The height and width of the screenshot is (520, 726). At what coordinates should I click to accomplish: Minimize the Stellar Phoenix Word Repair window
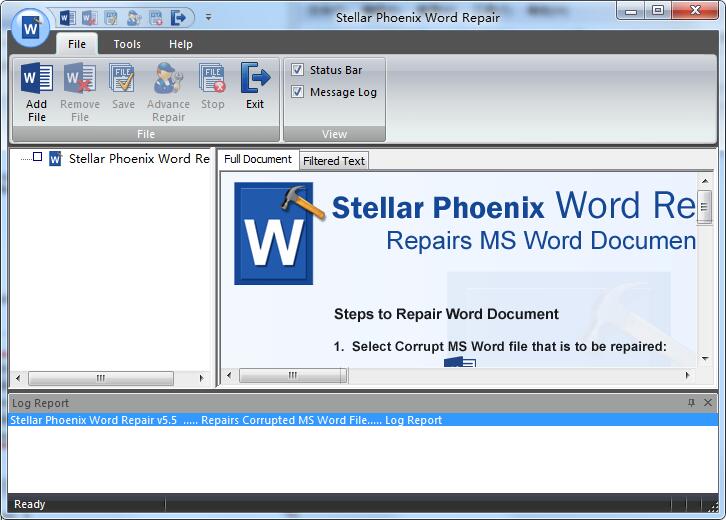(x=631, y=11)
